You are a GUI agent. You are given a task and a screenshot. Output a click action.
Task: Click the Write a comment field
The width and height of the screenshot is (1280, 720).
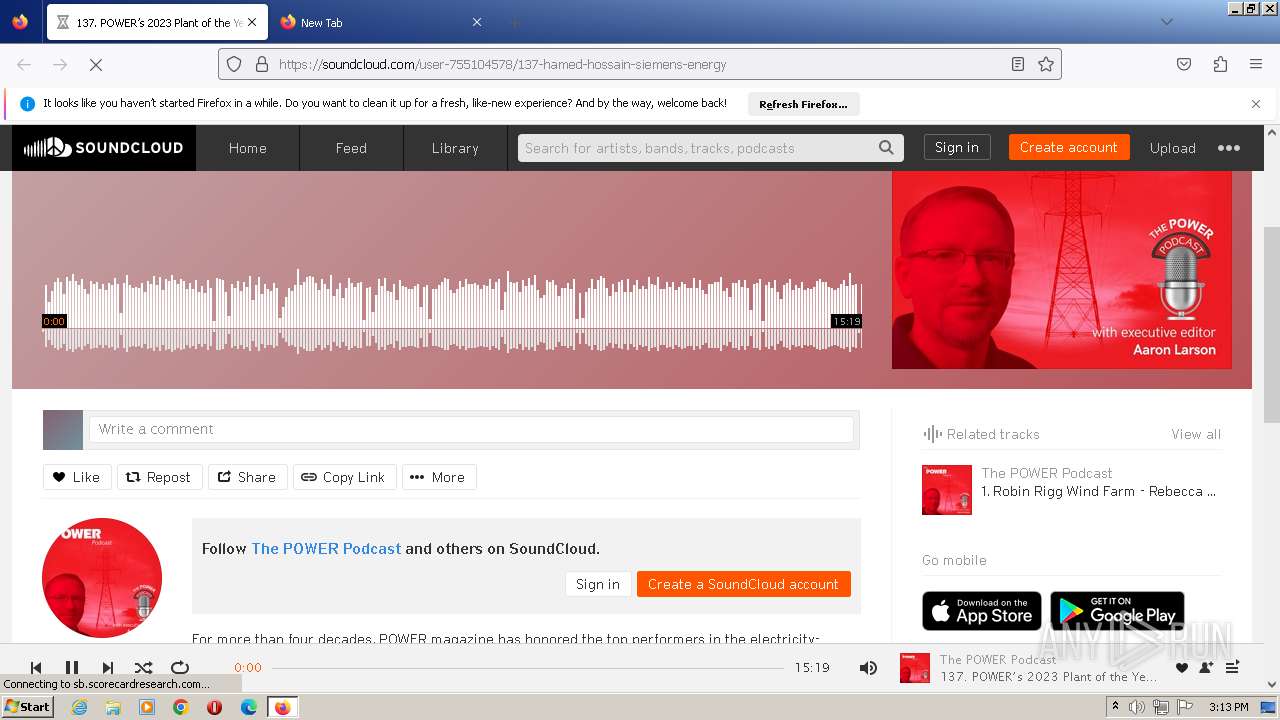(x=471, y=429)
